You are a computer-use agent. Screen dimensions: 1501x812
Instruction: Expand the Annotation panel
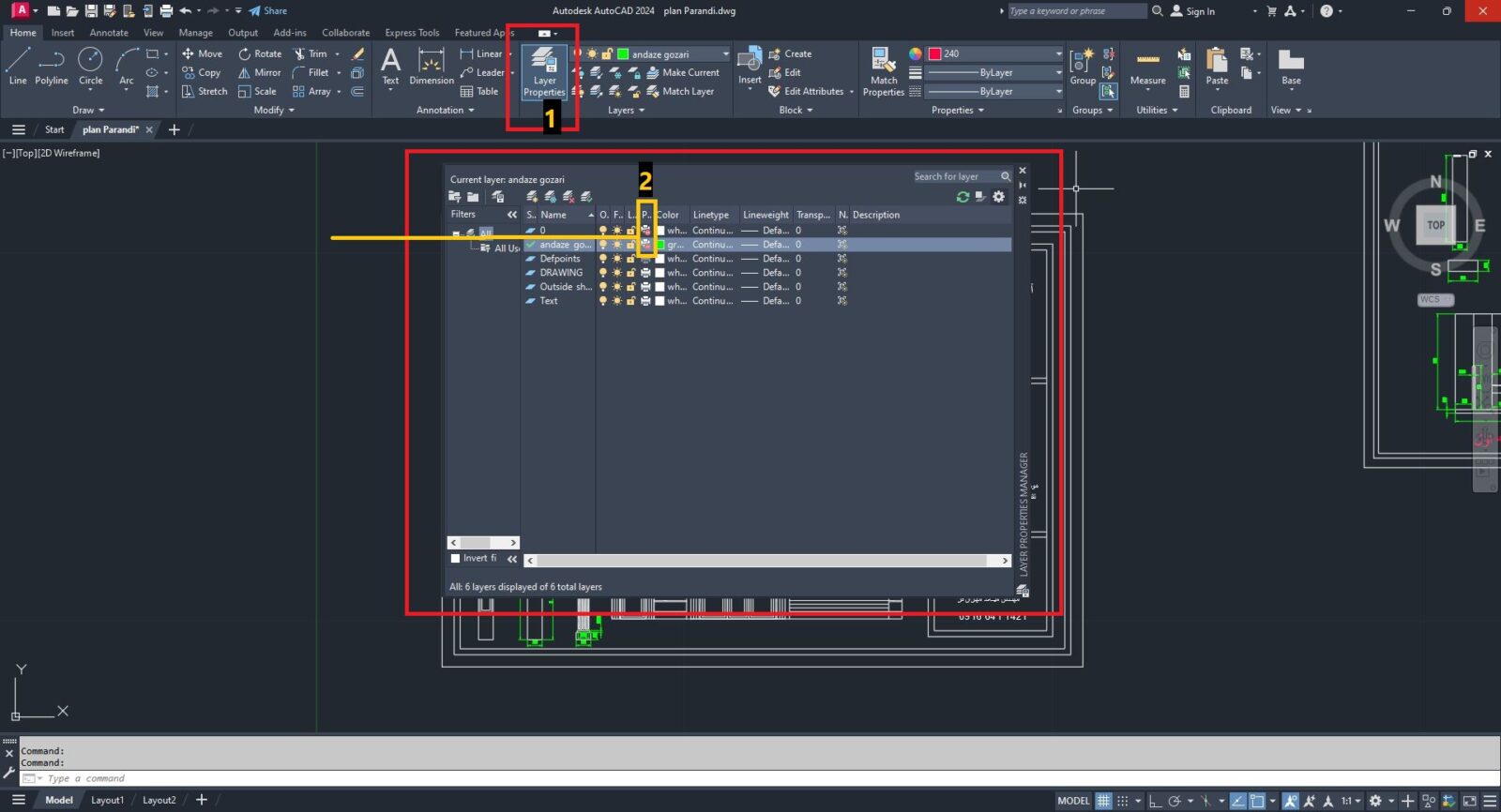point(446,111)
